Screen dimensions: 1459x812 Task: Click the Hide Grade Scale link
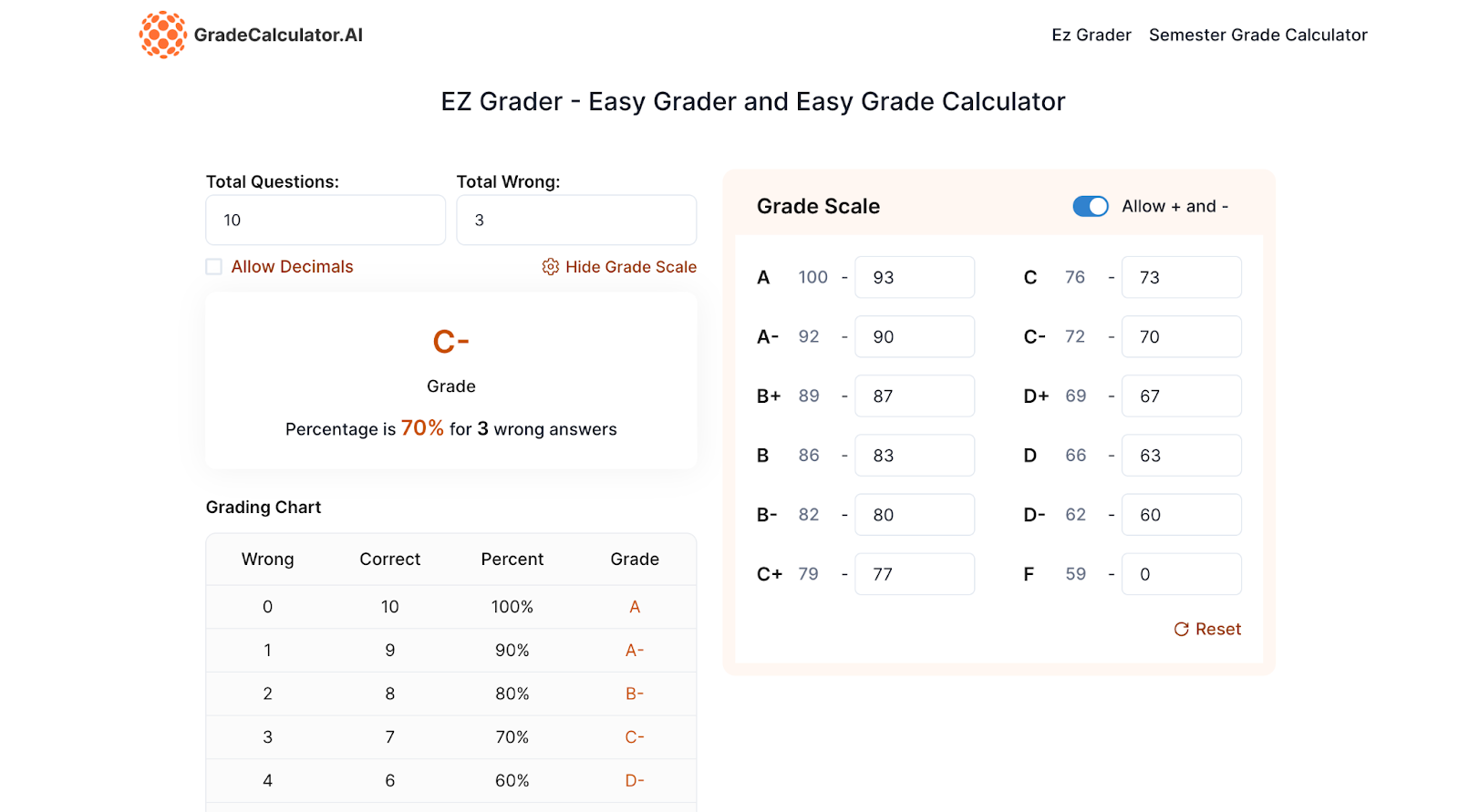tap(631, 267)
